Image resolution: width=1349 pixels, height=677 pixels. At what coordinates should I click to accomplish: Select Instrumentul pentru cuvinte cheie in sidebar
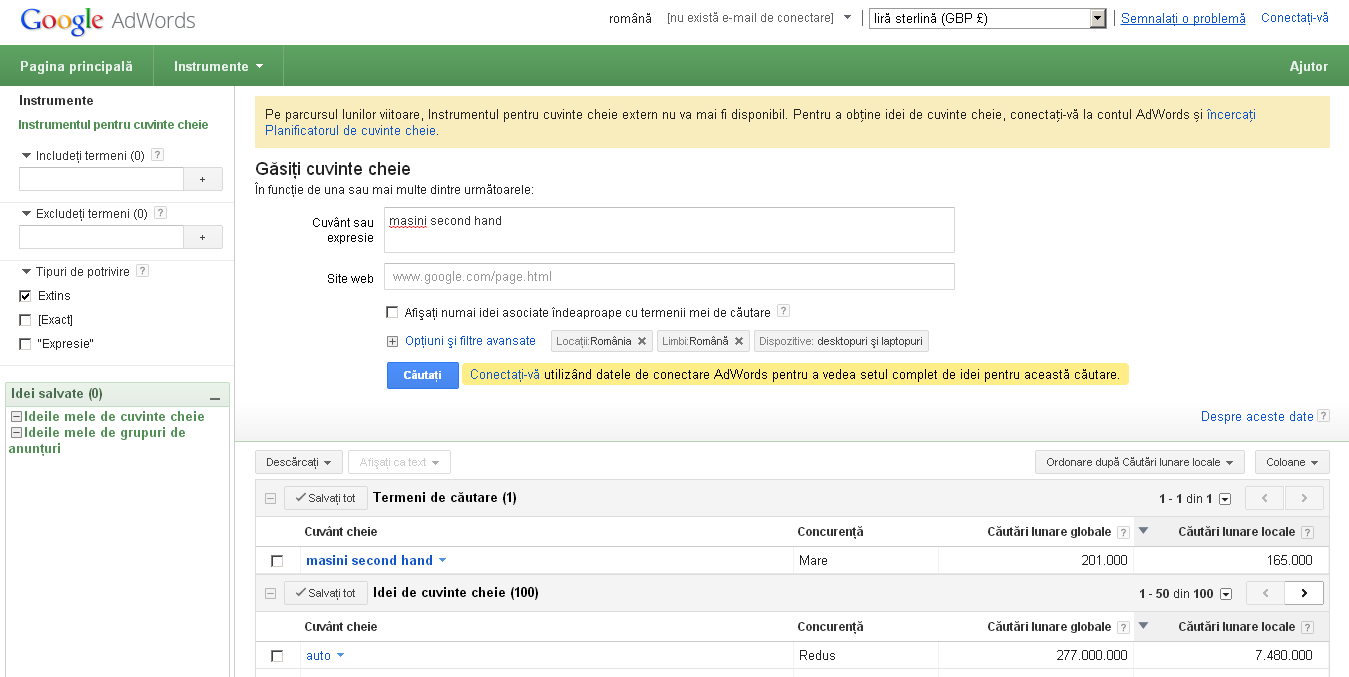[x=113, y=125]
